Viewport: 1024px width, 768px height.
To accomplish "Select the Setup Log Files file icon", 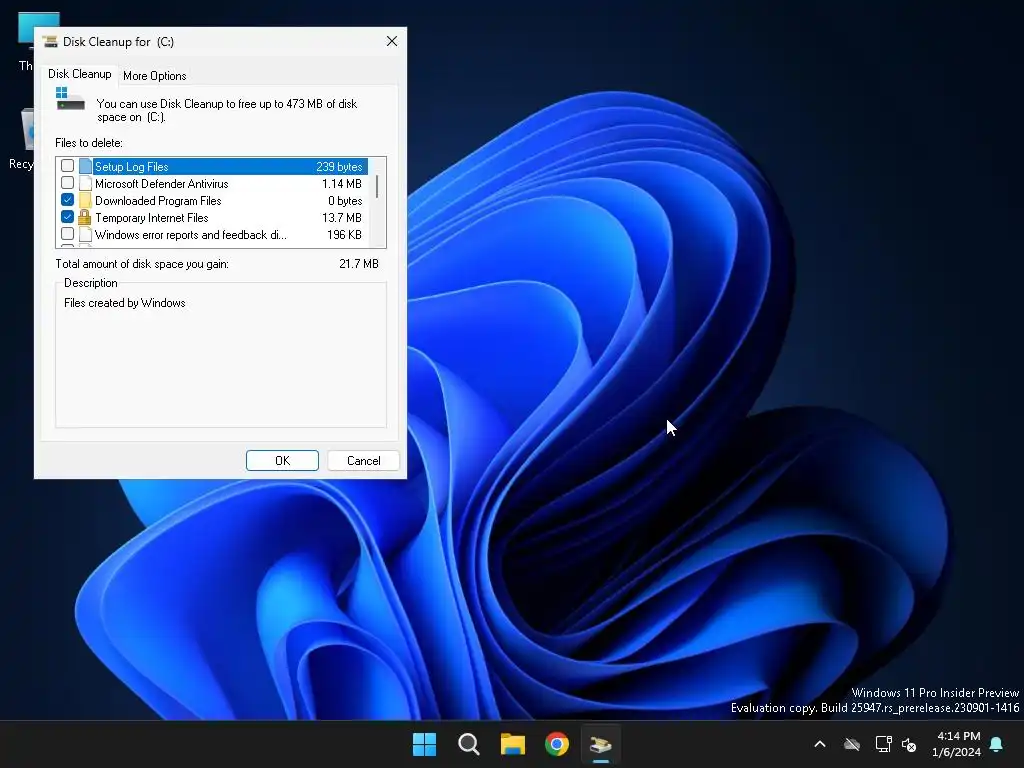I will pyautogui.click(x=86, y=166).
